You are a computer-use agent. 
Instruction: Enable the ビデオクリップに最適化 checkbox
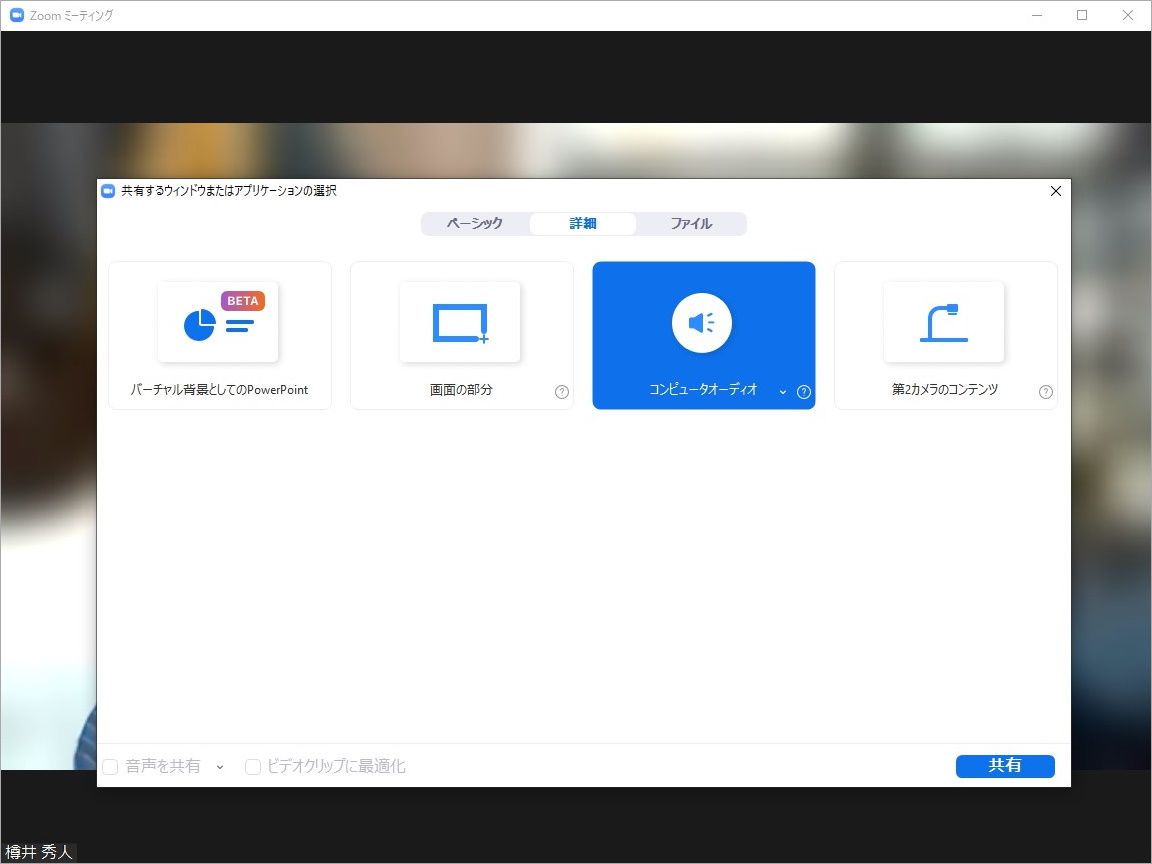pos(252,766)
